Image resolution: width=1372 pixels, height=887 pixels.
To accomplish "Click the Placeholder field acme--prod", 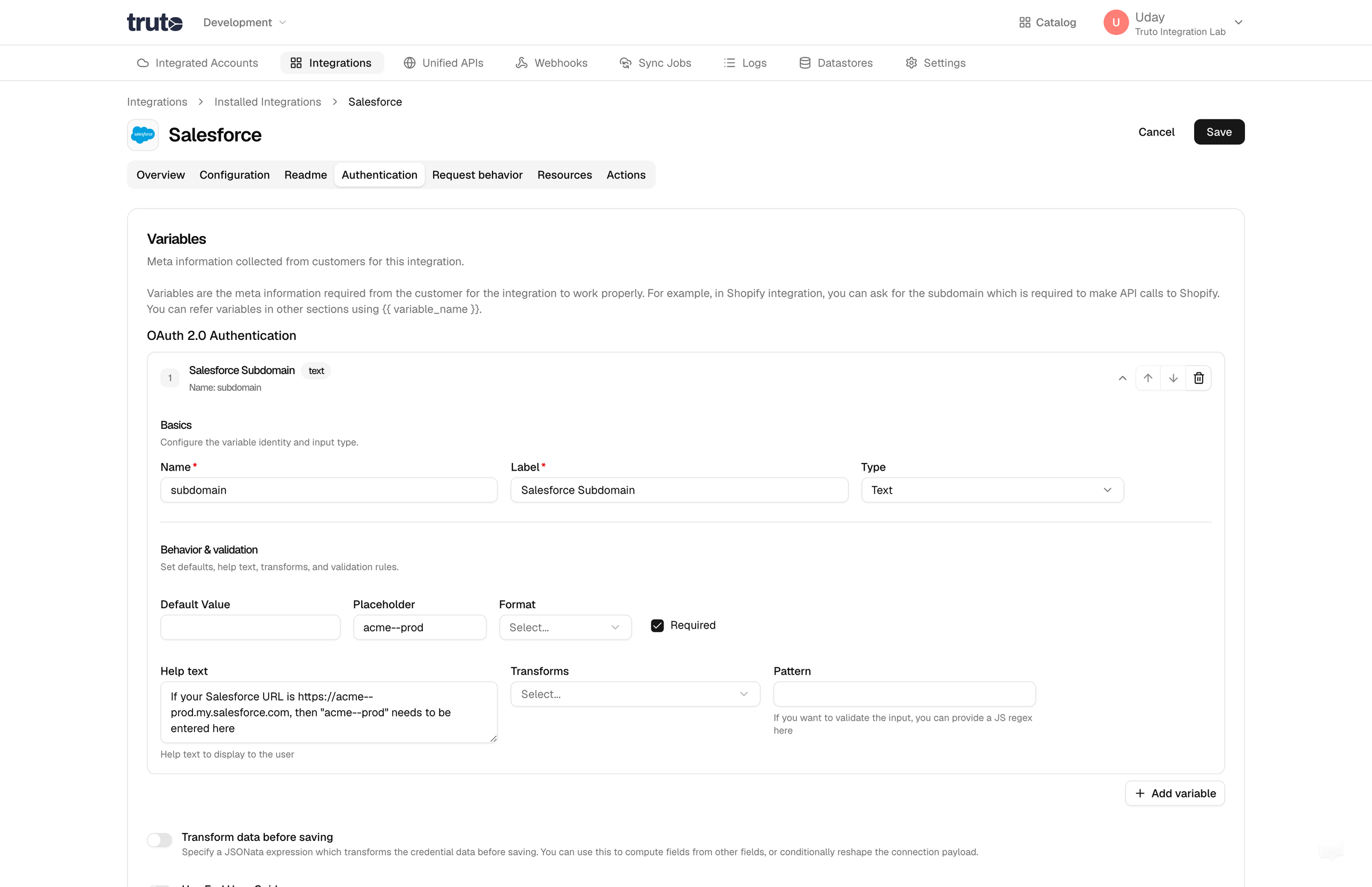I will click(419, 627).
